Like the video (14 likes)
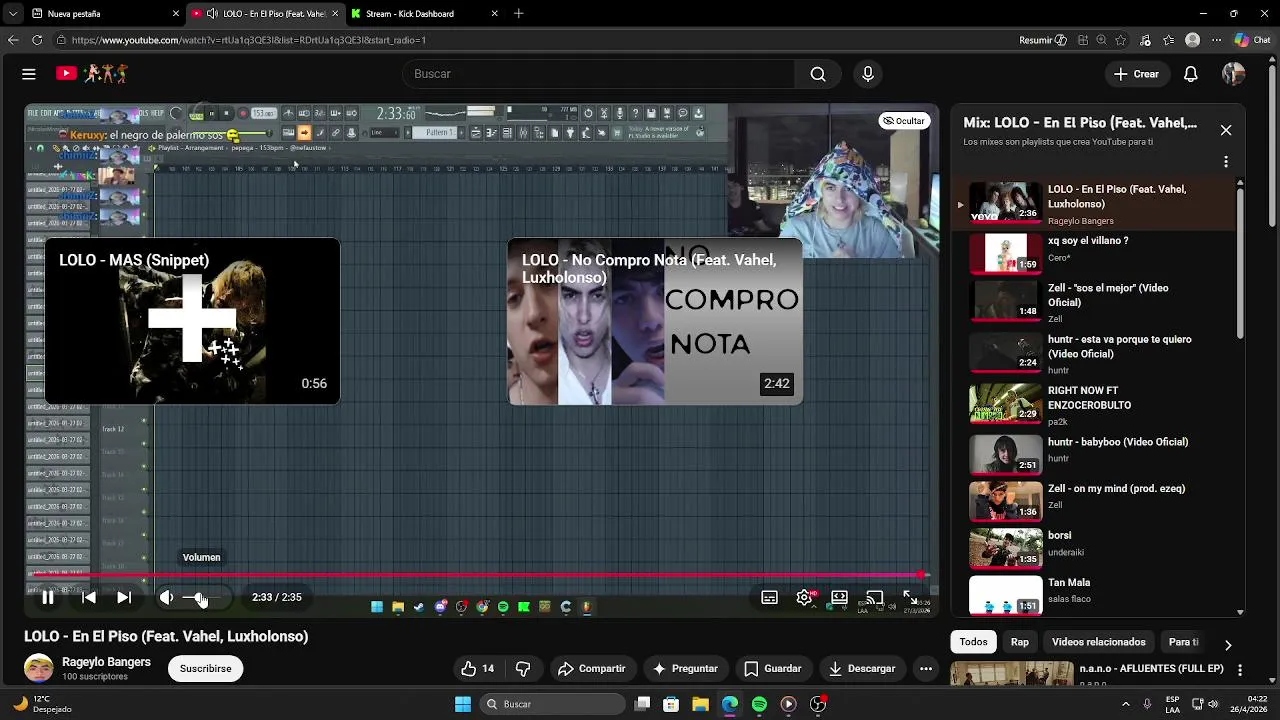1280x720 pixels. click(477, 669)
